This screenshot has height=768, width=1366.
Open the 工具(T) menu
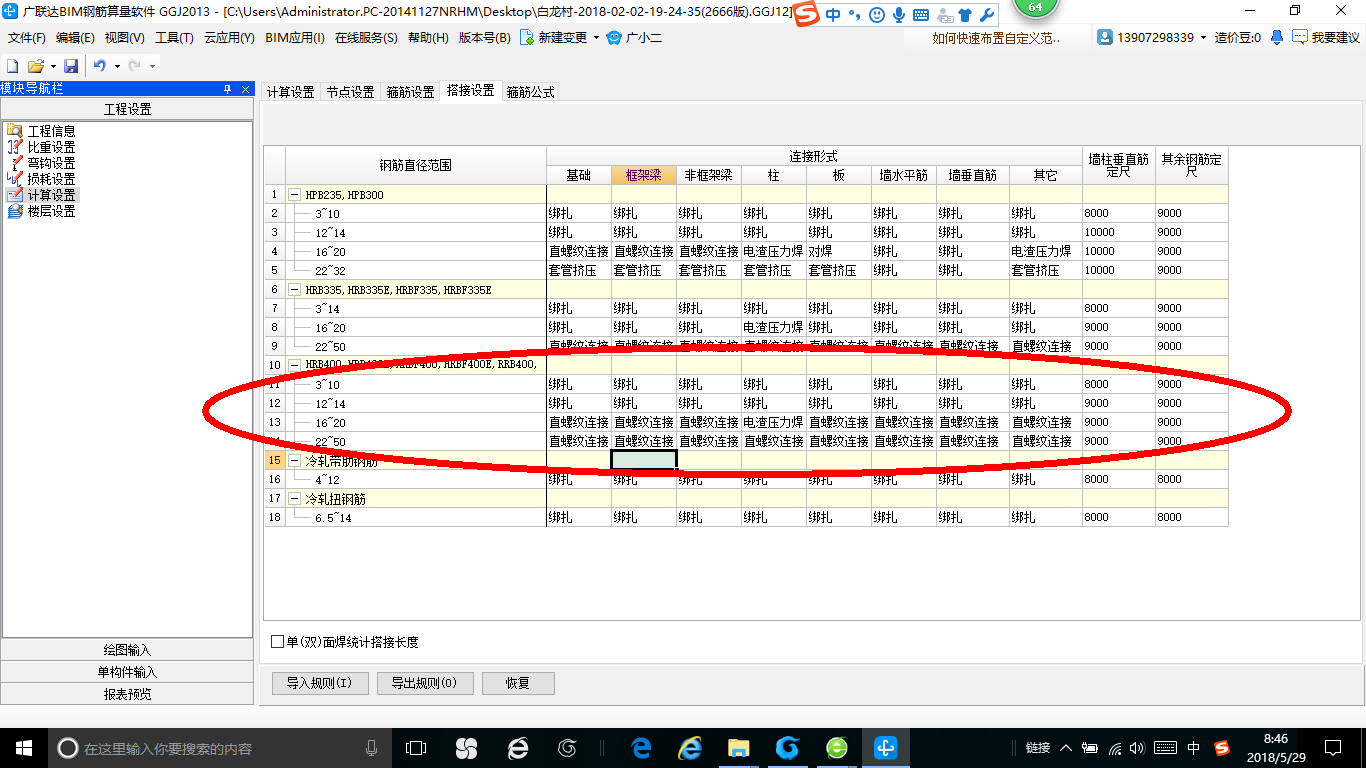point(174,38)
